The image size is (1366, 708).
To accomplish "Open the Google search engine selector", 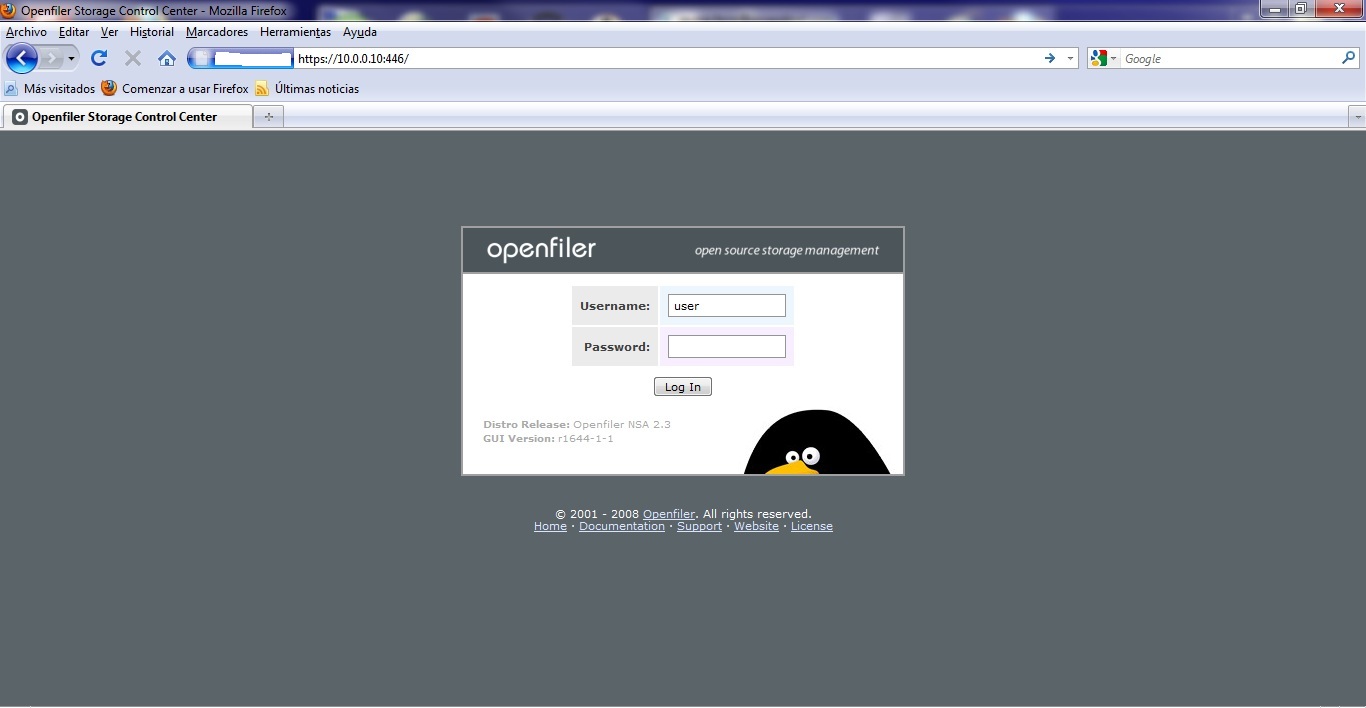I will pyautogui.click(x=1104, y=58).
